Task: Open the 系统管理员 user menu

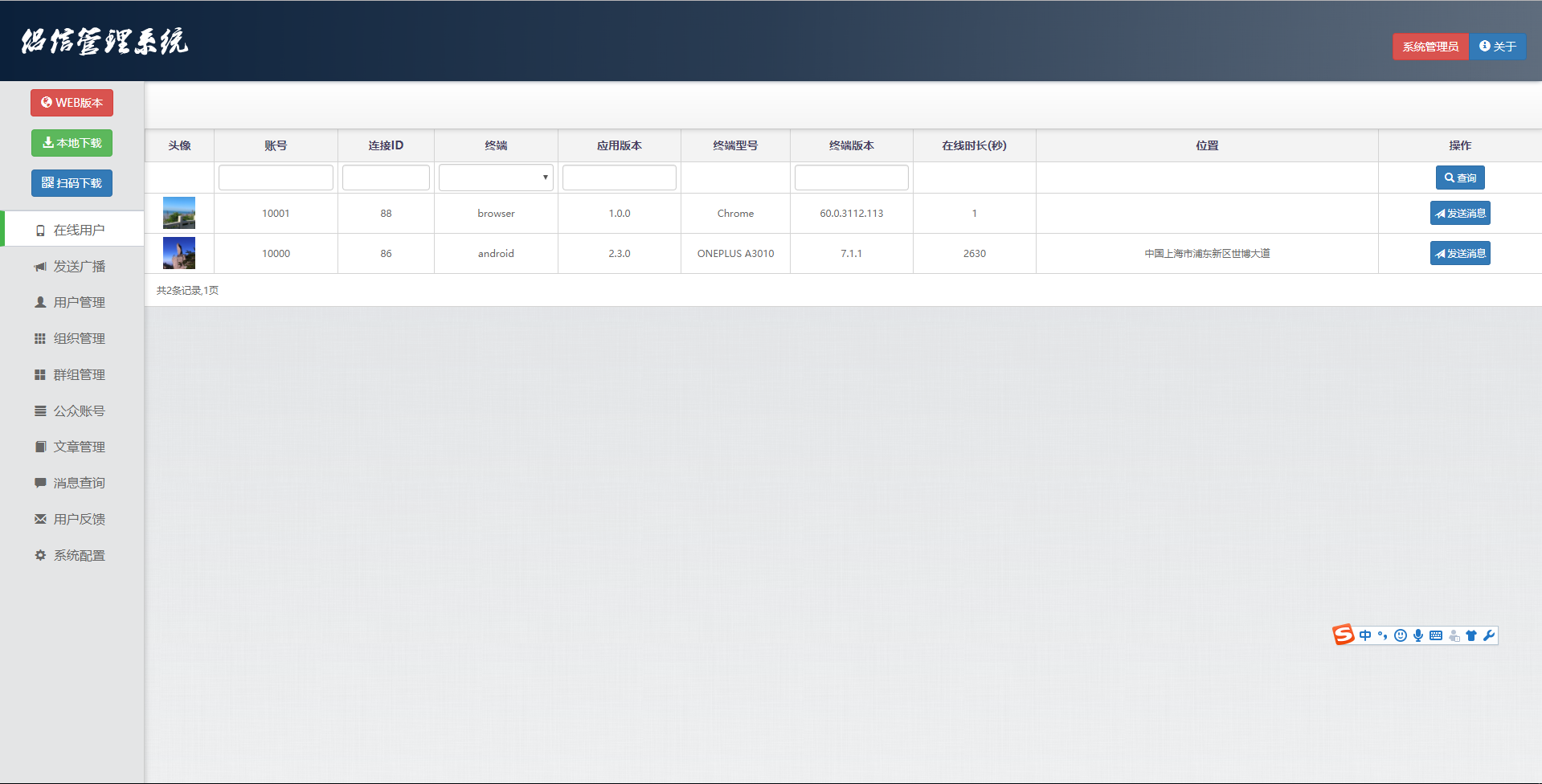Action: point(1430,47)
